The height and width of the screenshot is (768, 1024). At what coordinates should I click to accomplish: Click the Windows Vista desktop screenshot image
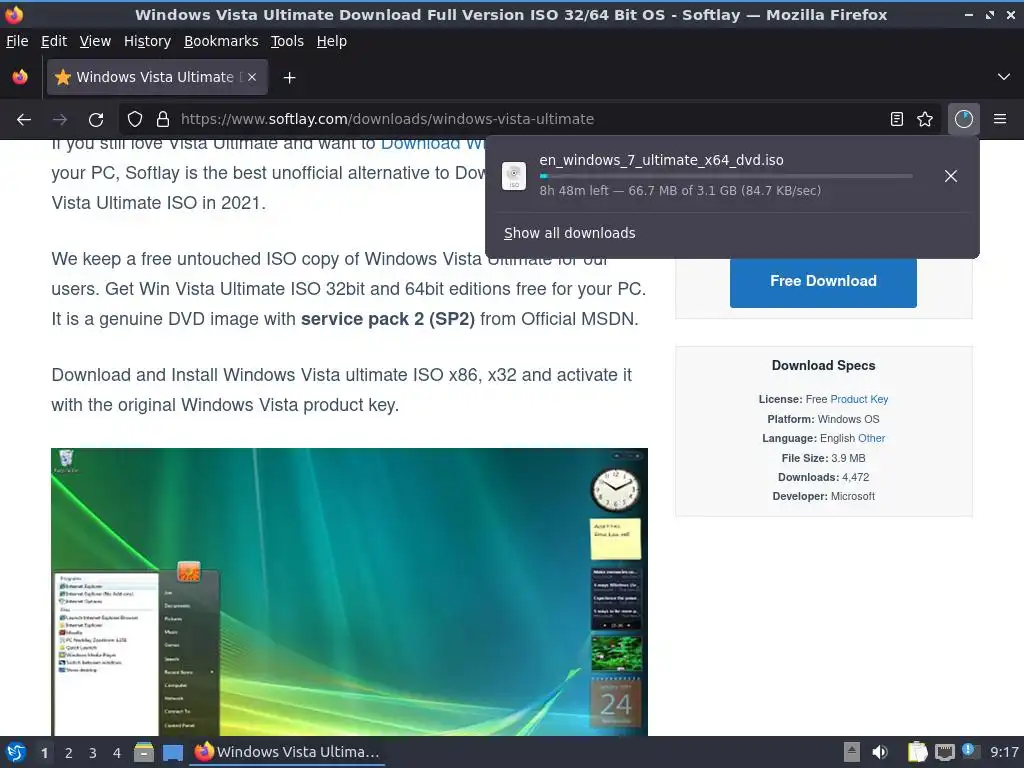pos(349,592)
